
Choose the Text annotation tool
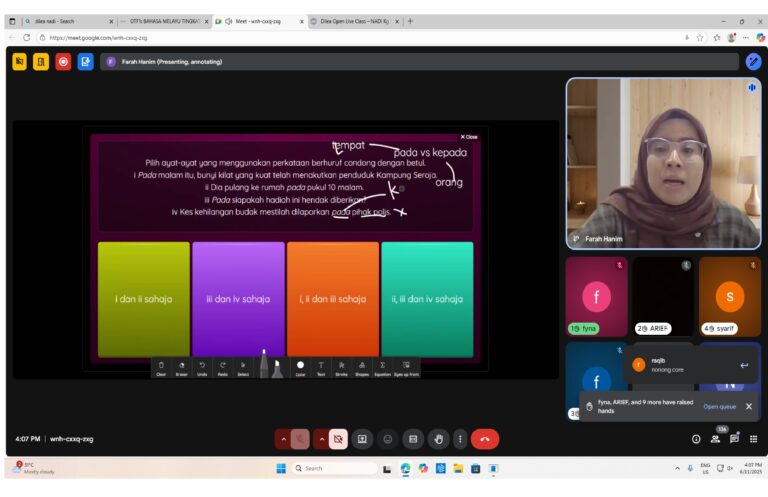pyautogui.click(x=321, y=367)
